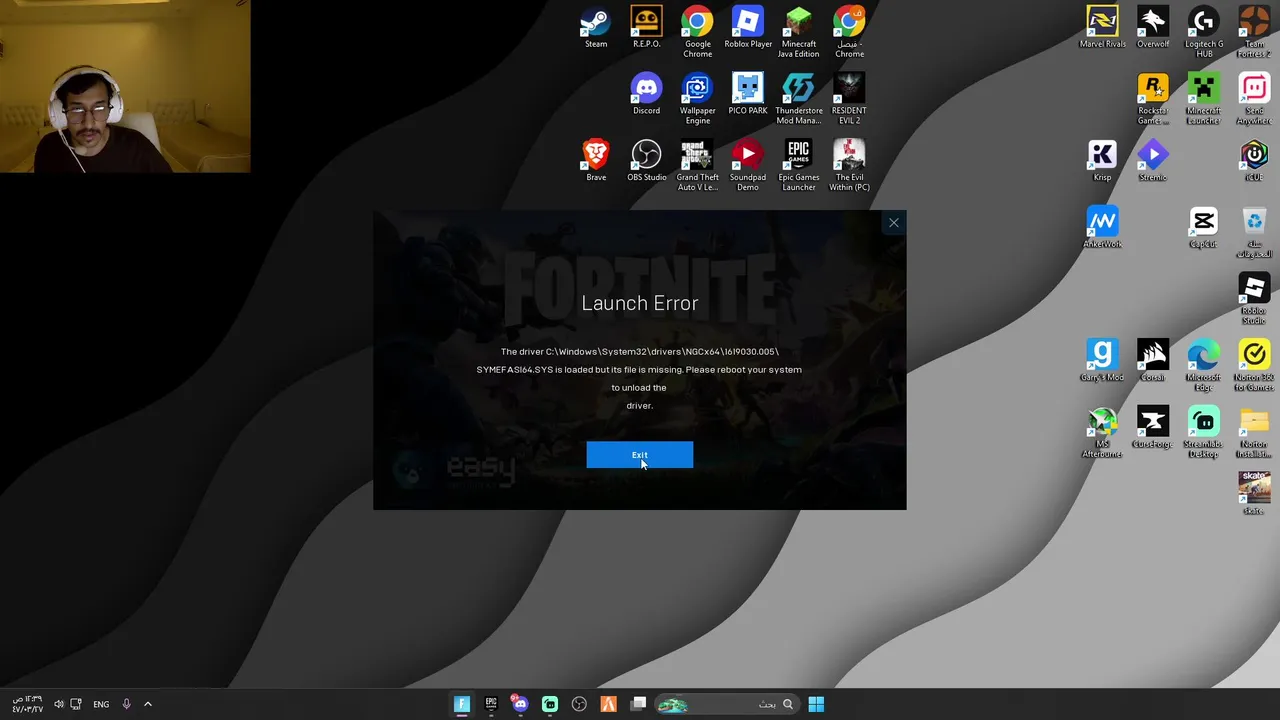Open Thunderstore Mod Manager shortcut
The image size is (1280, 720).
(798, 99)
